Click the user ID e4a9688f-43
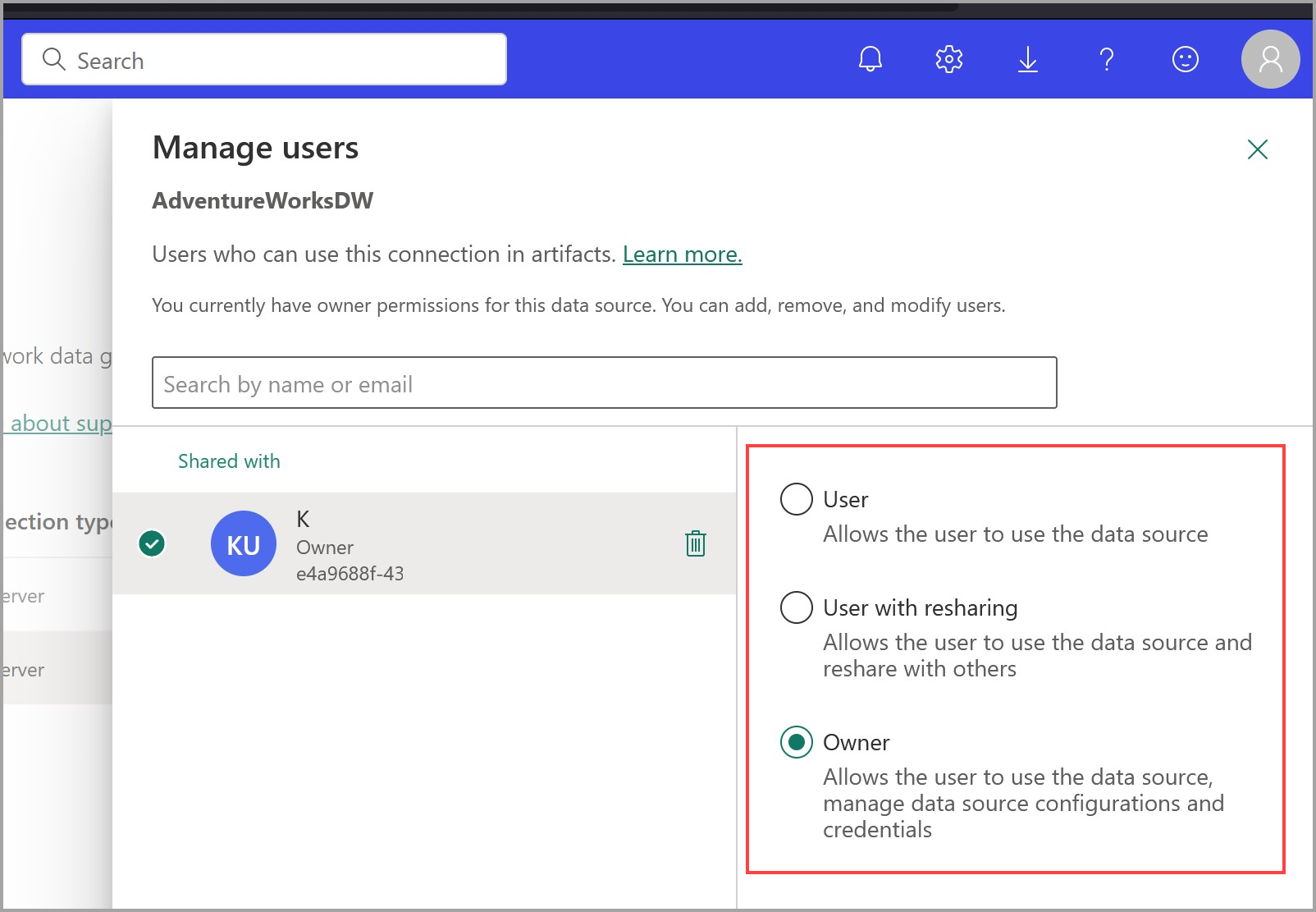Screen dimensions: 1316x912 click(x=350, y=574)
